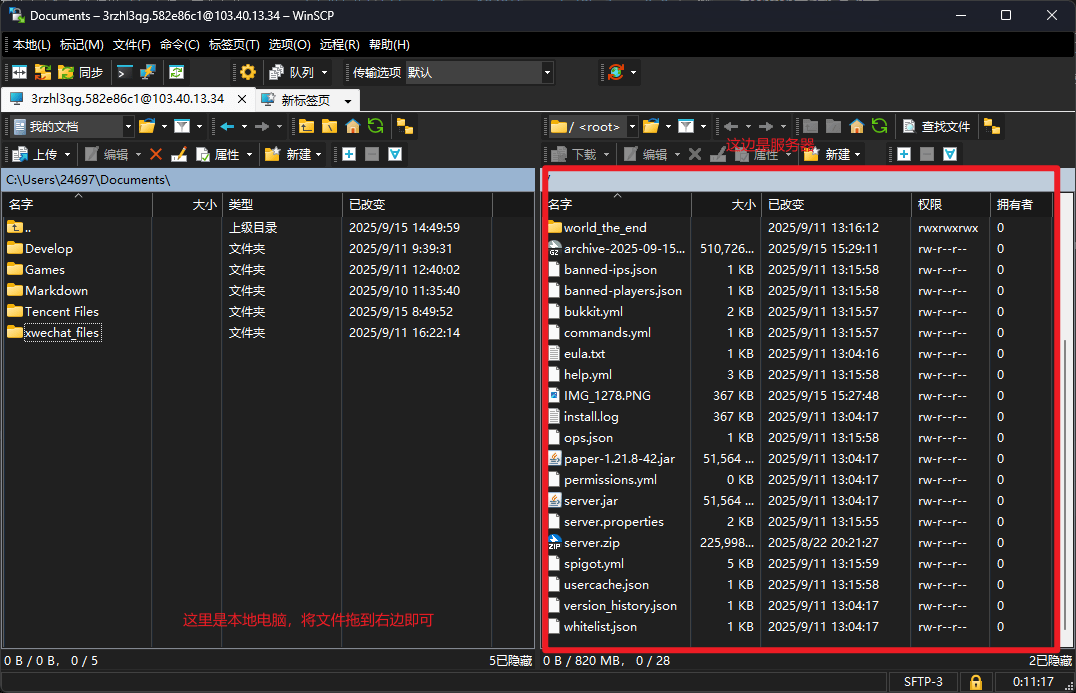Screen dimensions: 1076x693
Task: Click the 上传 upload button
Action: tap(37, 154)
